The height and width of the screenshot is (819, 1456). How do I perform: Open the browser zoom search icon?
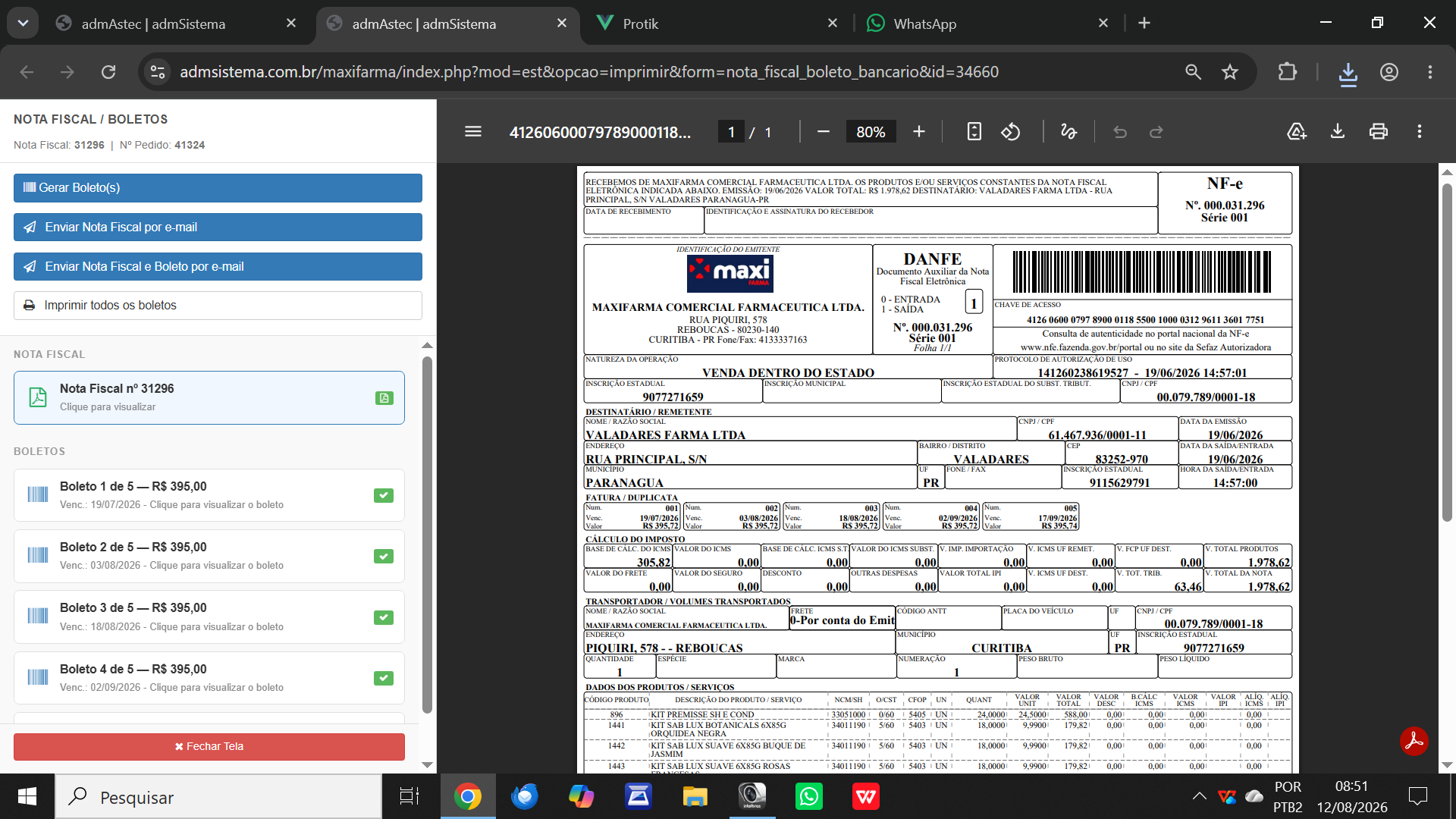(x=1193, y=72)
